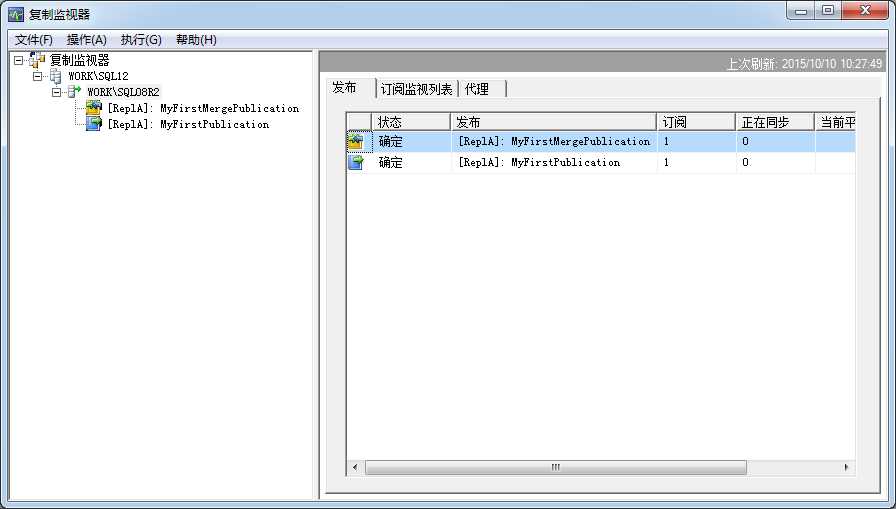
Task: Click the grid scrollbar right arrow
Action: tap(846, 467)
